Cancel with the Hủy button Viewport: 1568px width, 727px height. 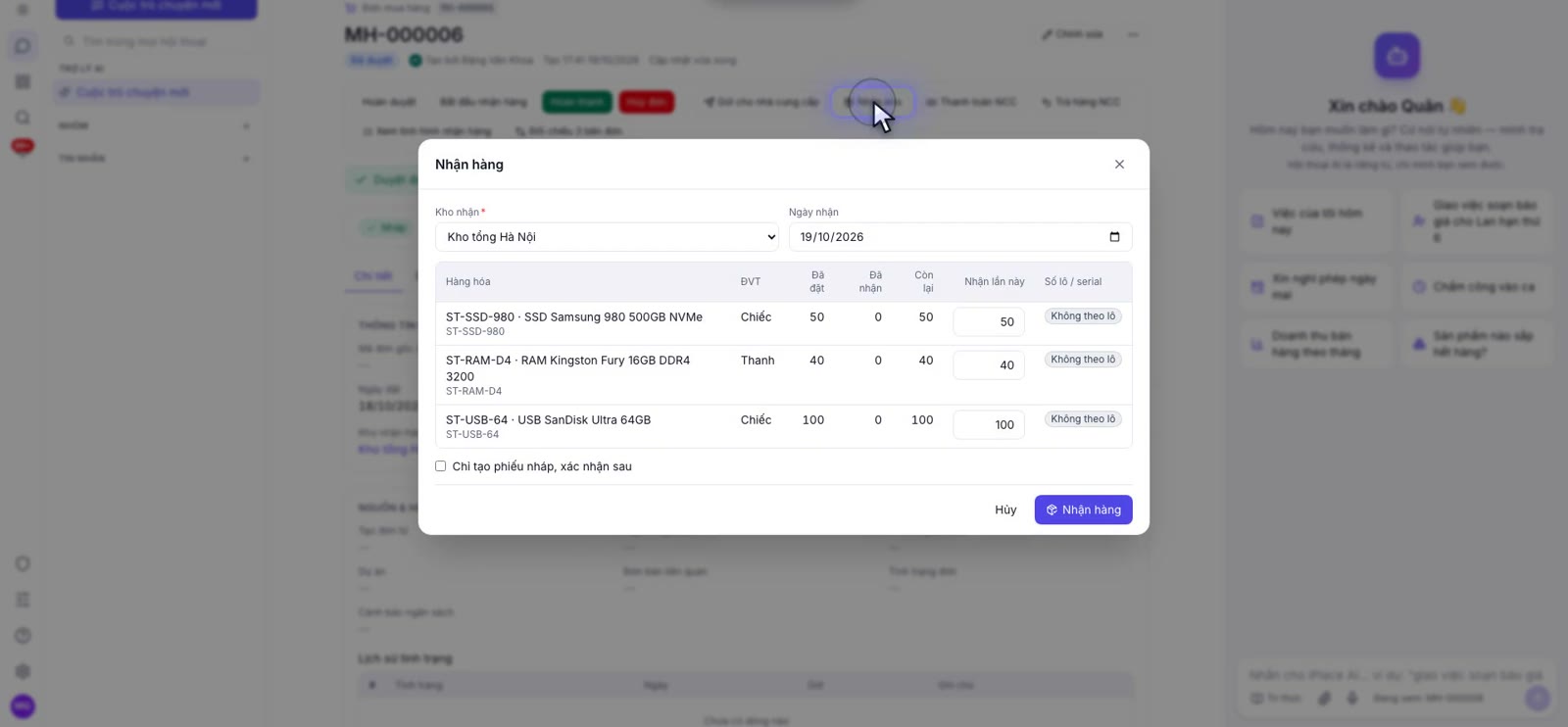pyautogui.click(x=1005, y=509)
